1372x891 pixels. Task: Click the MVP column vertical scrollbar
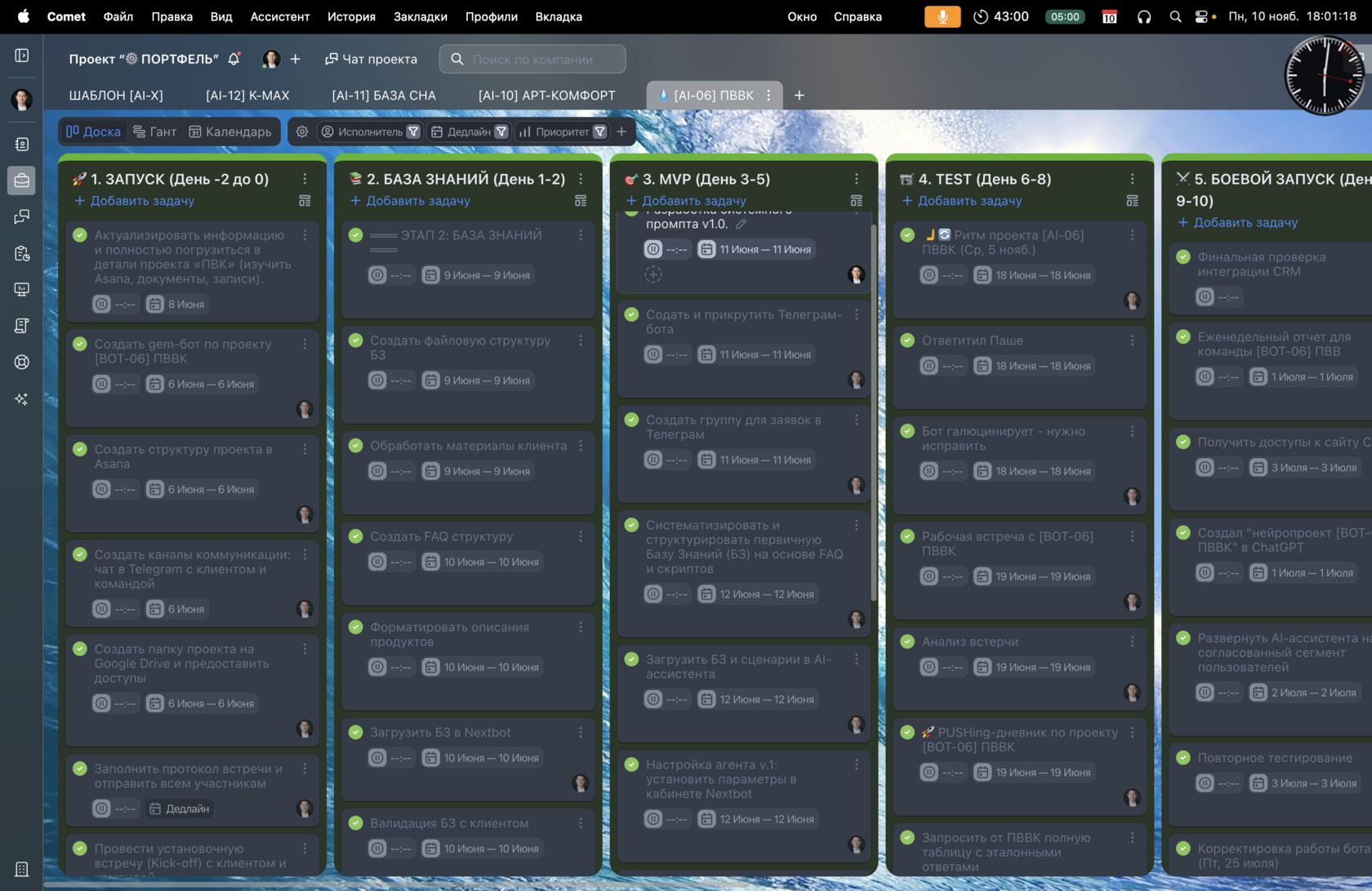click(x=874, y=412)
